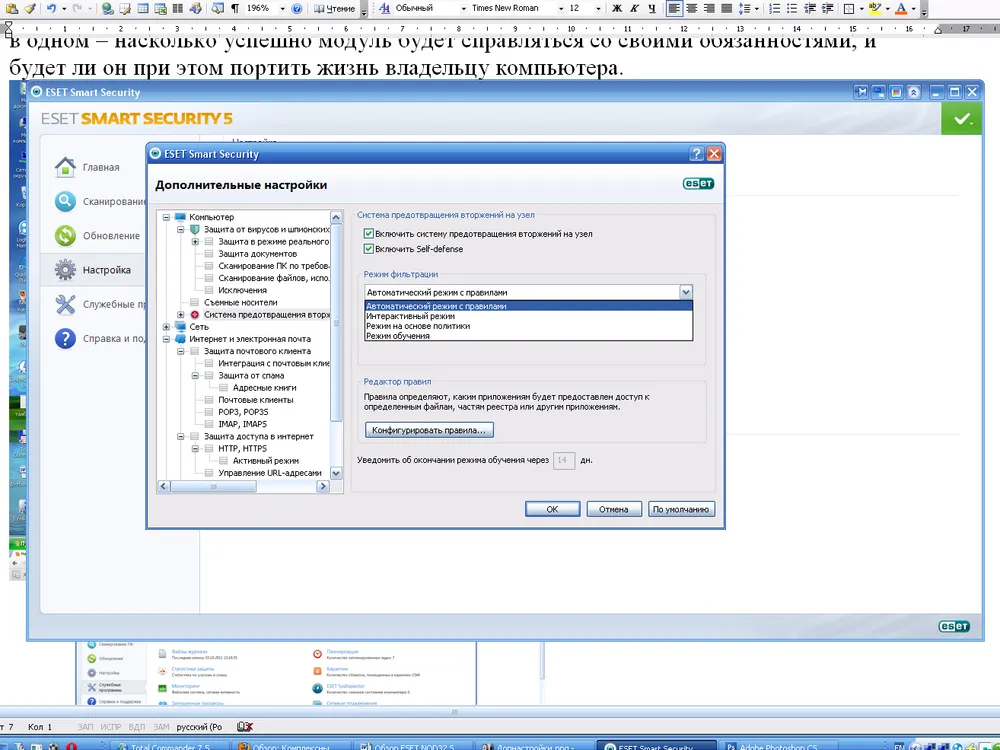Click the Bold formatting icon in Word toolbar
The width and height of the screenshot is (1000, 750).
point(617,9)
